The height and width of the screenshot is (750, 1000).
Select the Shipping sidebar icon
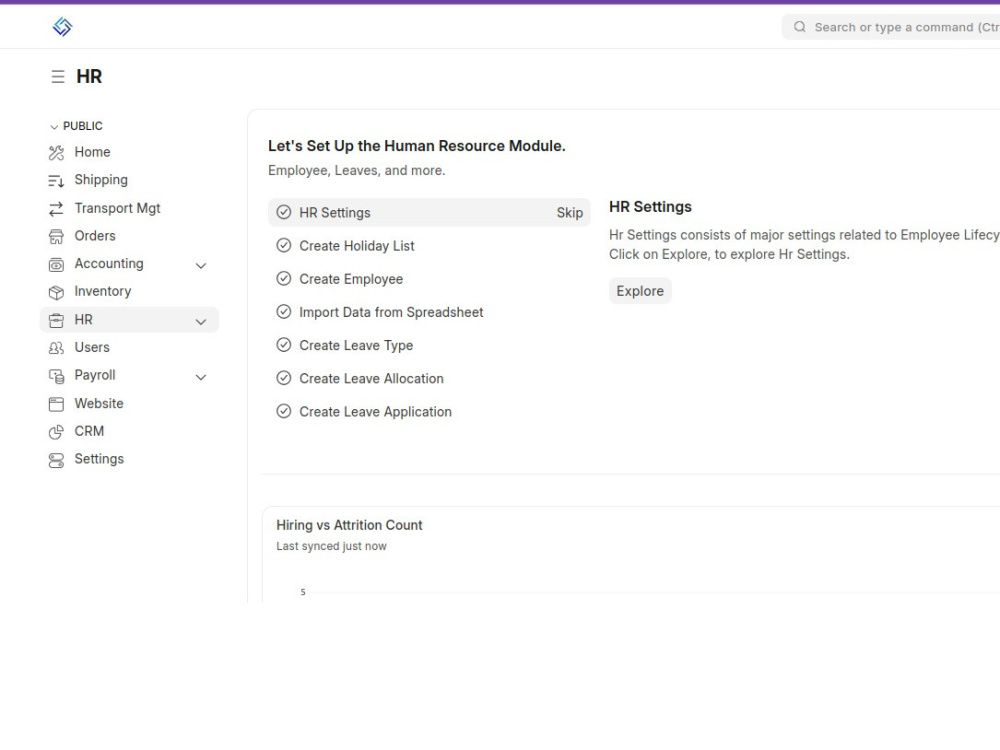coord(55,180)
